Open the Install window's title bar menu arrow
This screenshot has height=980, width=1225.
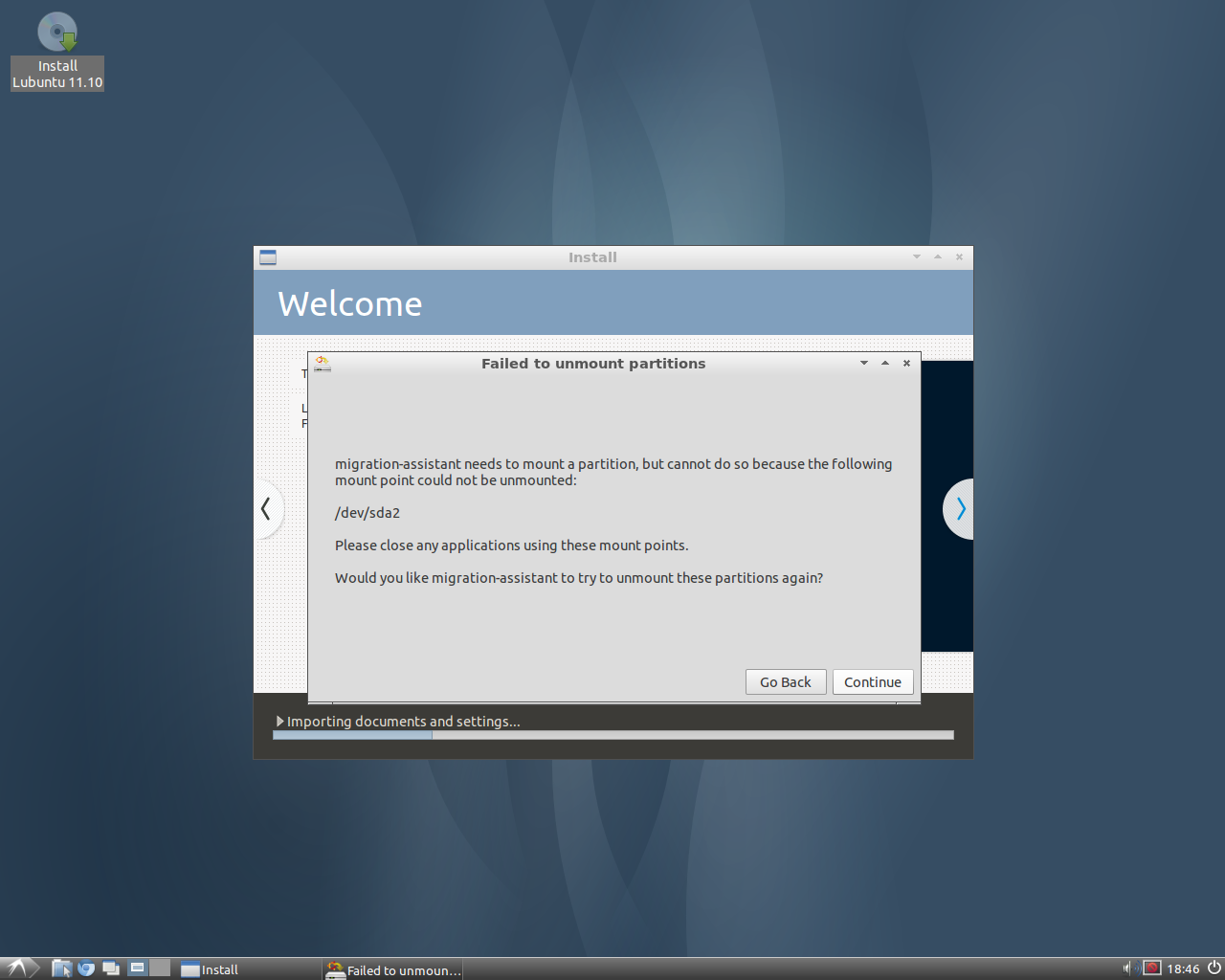(x=916, y=257)
